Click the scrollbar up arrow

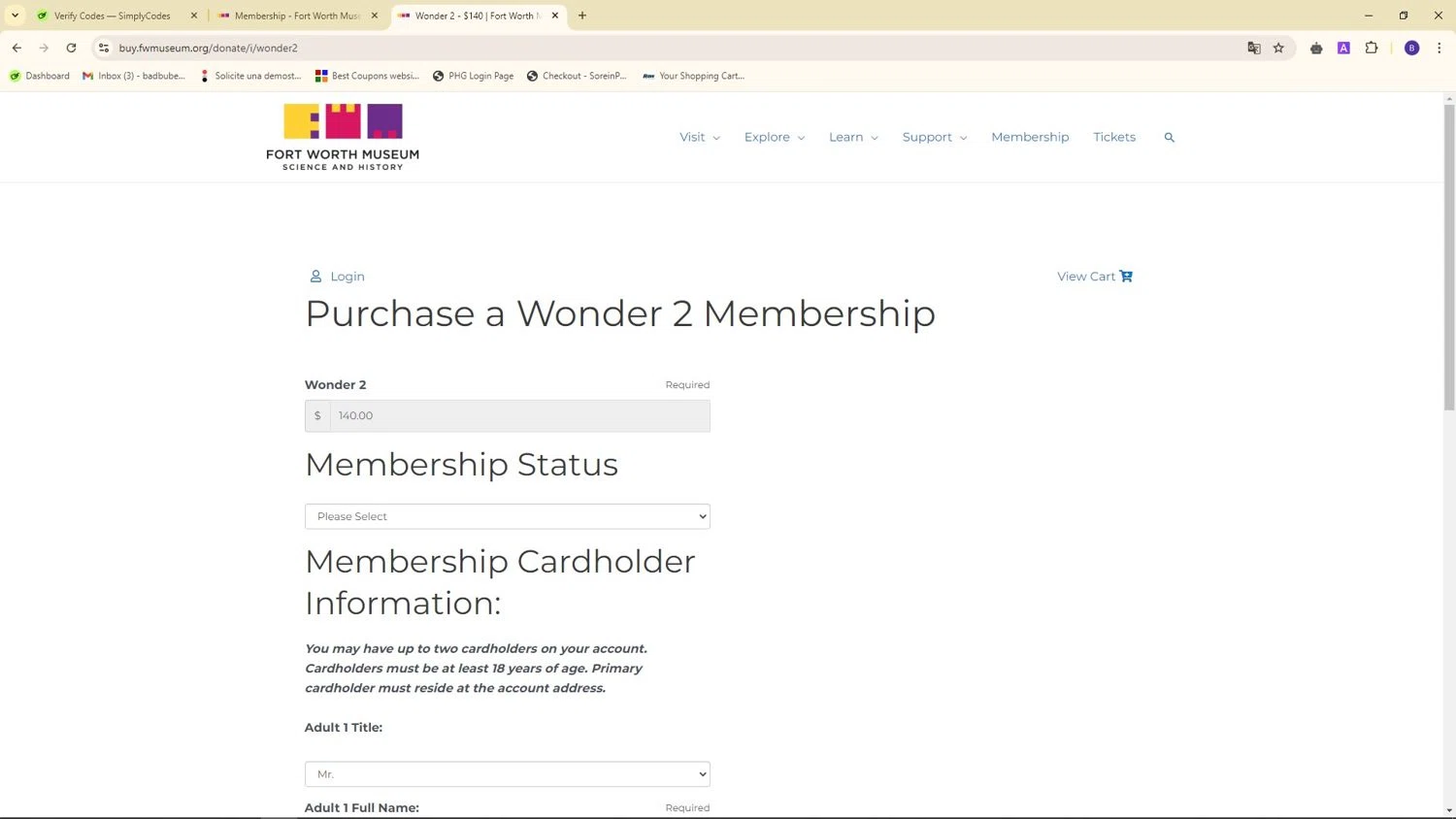1449,99
